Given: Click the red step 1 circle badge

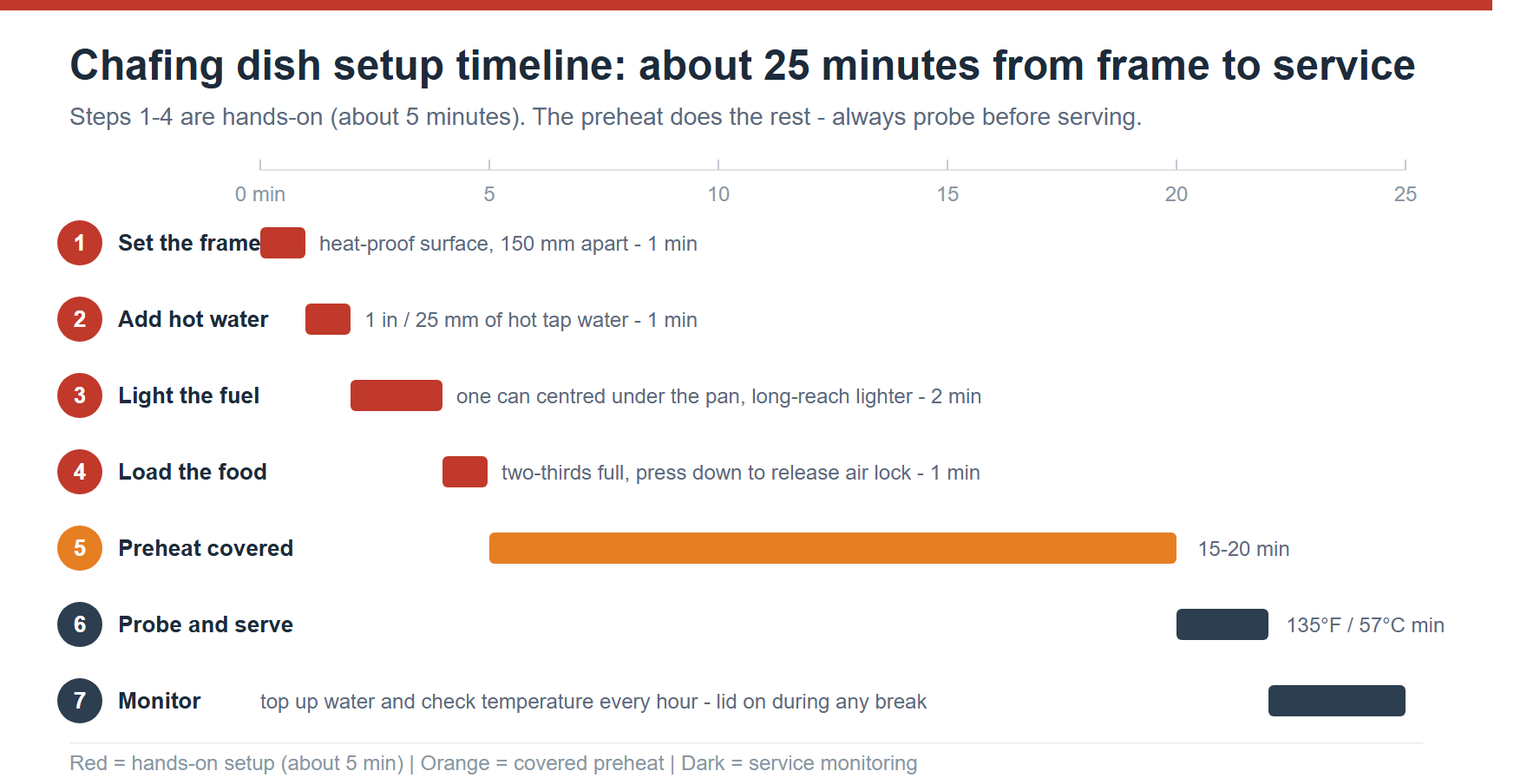Looking at the screenshot, I should (80, 243).
